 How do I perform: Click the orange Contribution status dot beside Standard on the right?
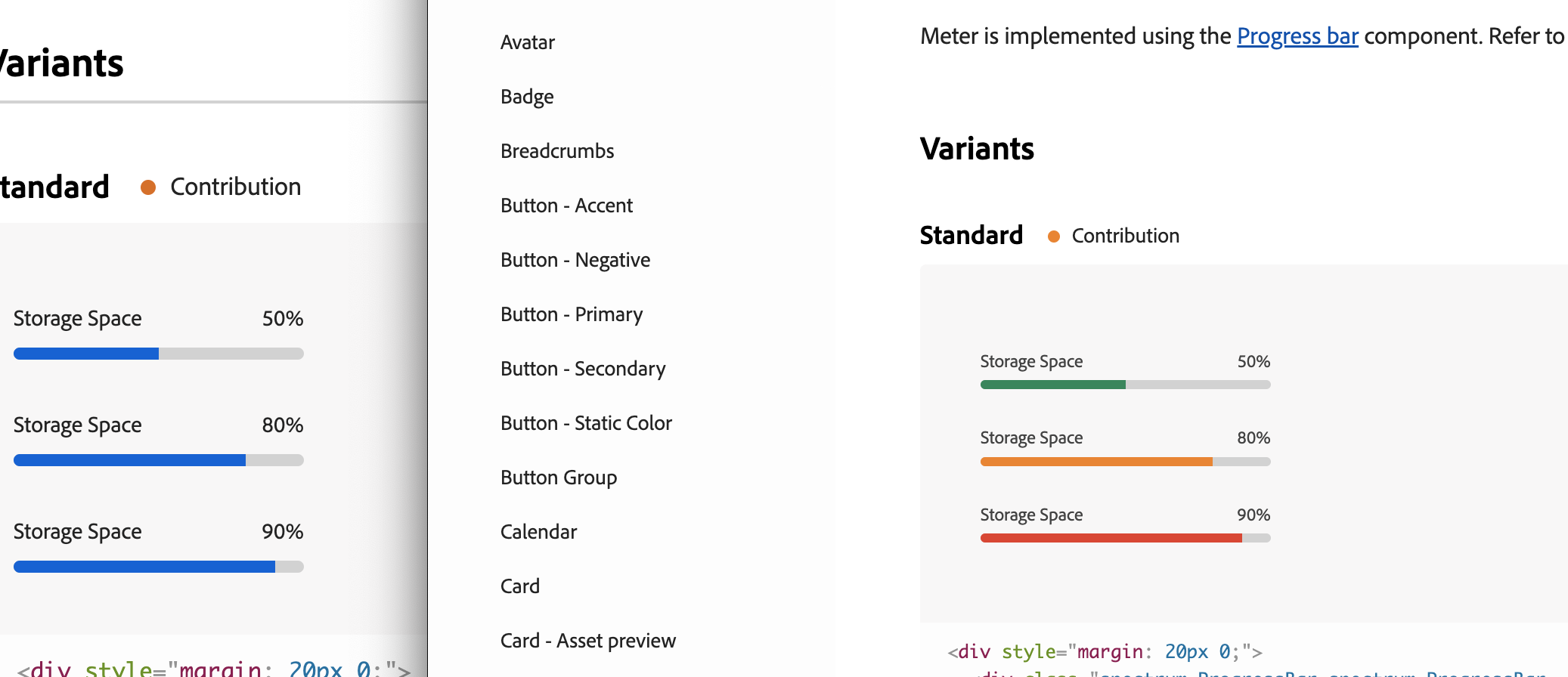pos(1053,236)
